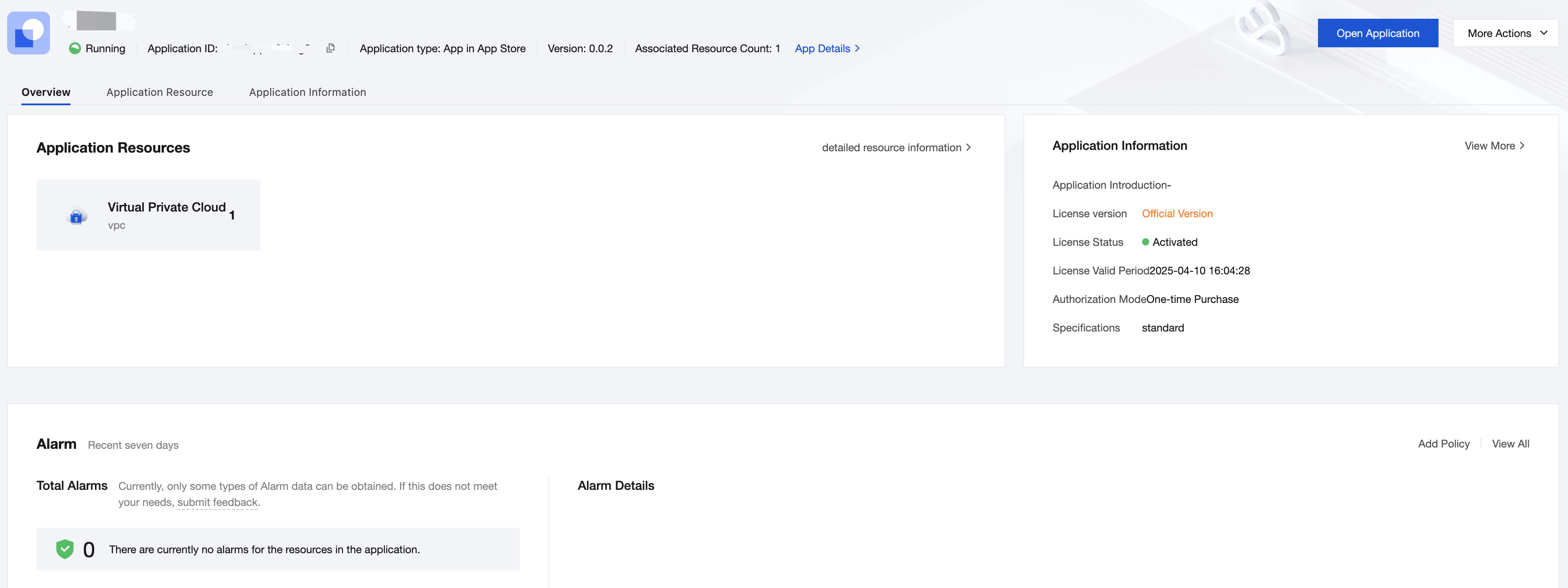Image resolution: width=1568 pixels, height=588 pixels.
Task: Open View More in Application Information
Action: pyautogui.click(x=1489, y=146)
